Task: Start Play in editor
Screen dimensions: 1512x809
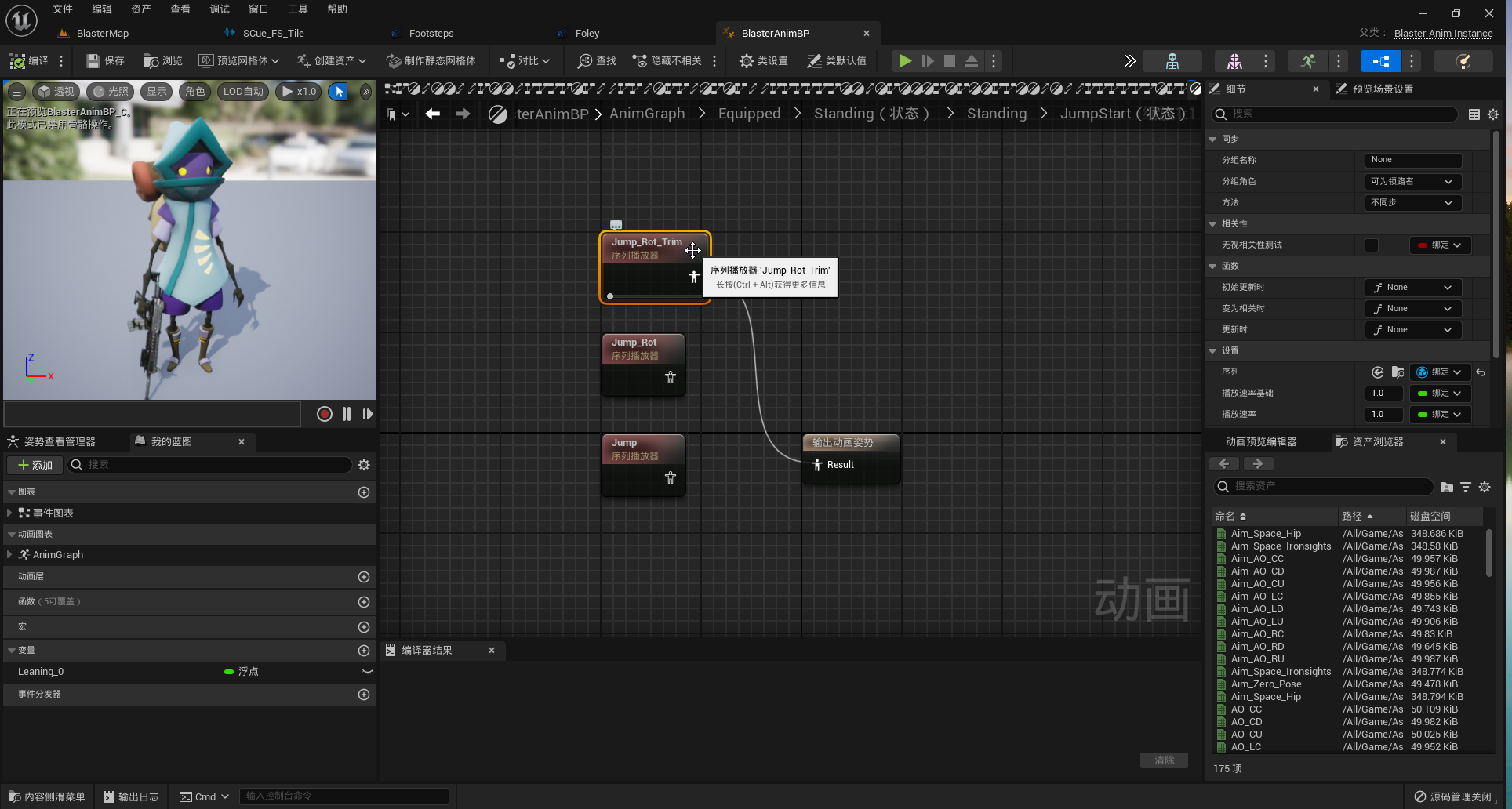Action: point(905,60)
